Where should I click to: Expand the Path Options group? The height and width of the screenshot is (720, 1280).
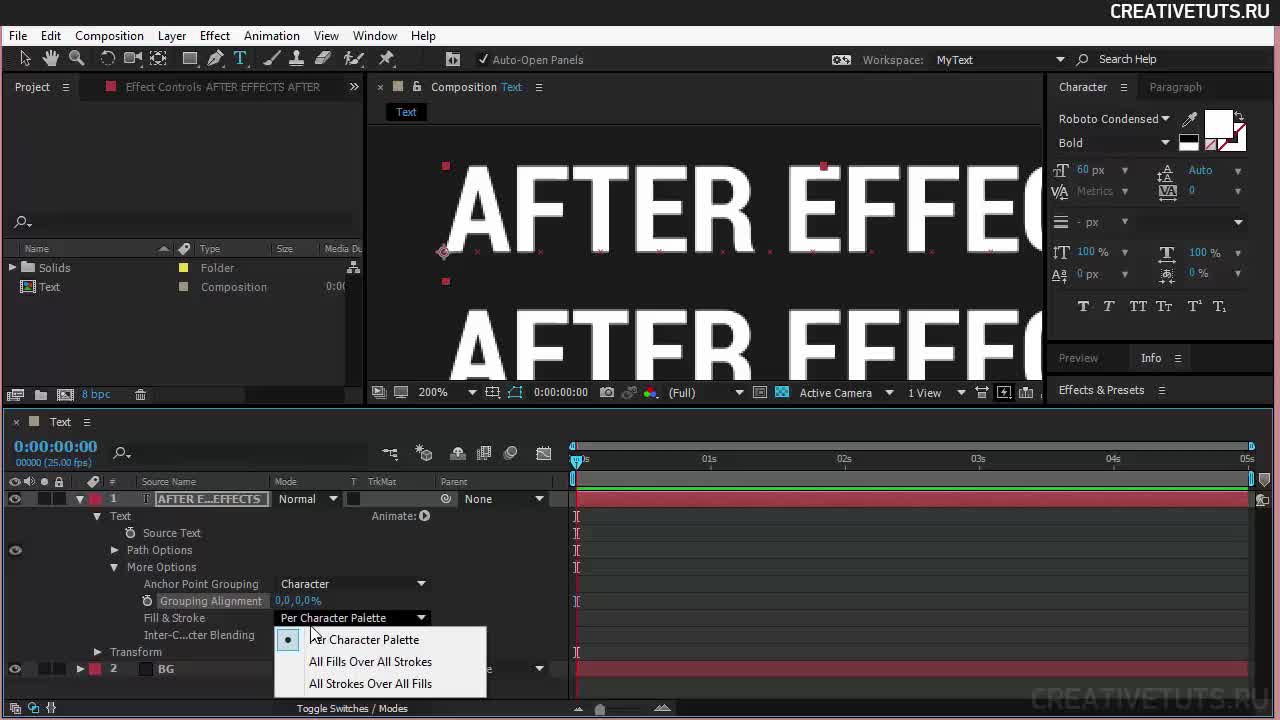pos(114,550)
